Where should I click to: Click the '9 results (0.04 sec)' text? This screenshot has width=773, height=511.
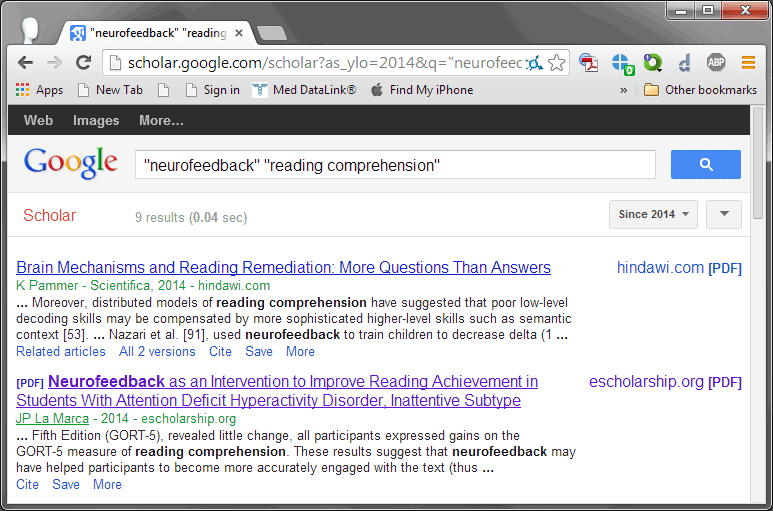pyautogui.click(x=191, y=217)
